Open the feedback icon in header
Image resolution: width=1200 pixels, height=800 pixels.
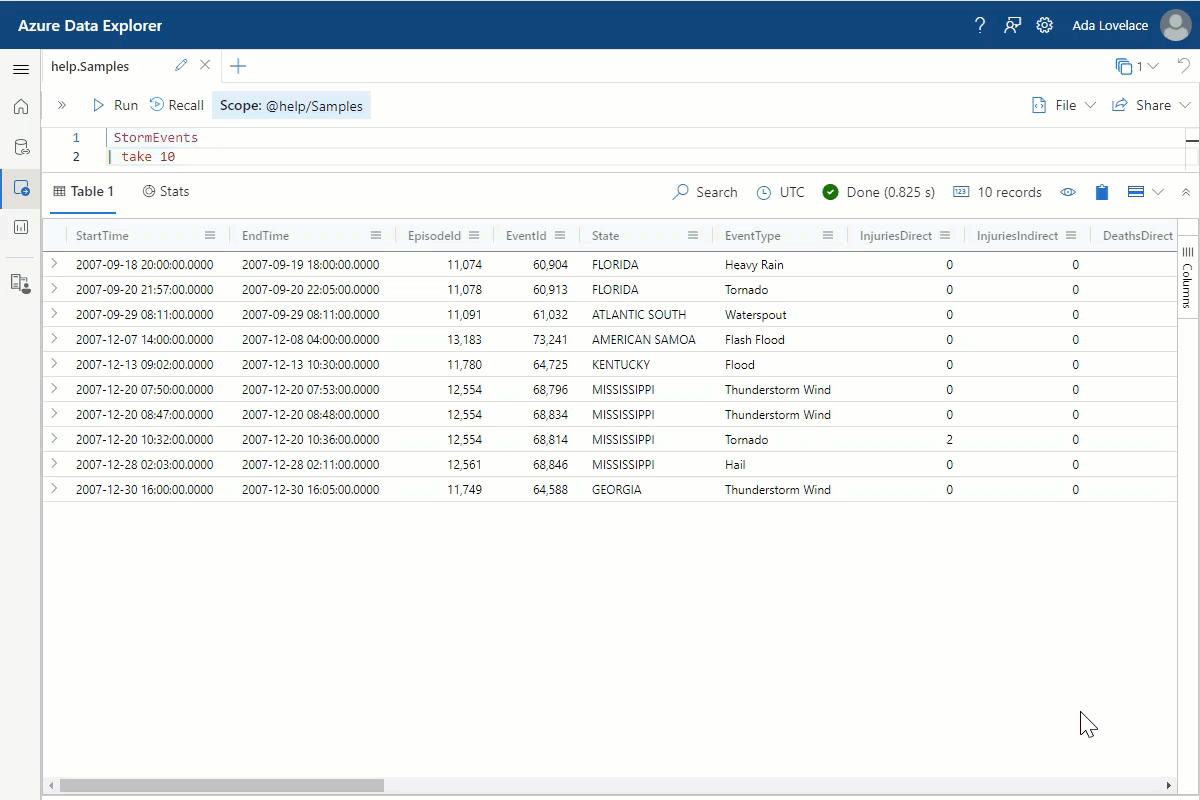pos(1013,25)
